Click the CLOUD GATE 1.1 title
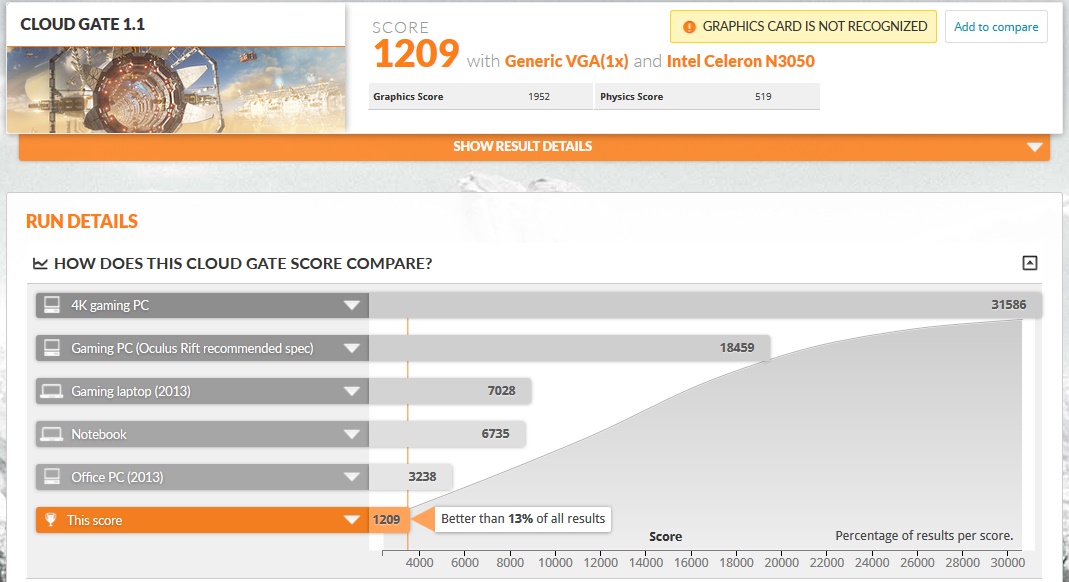Image resolution: width=1069 pixels, height=582 pixels. pyautogui.click(x=82, y=25)
